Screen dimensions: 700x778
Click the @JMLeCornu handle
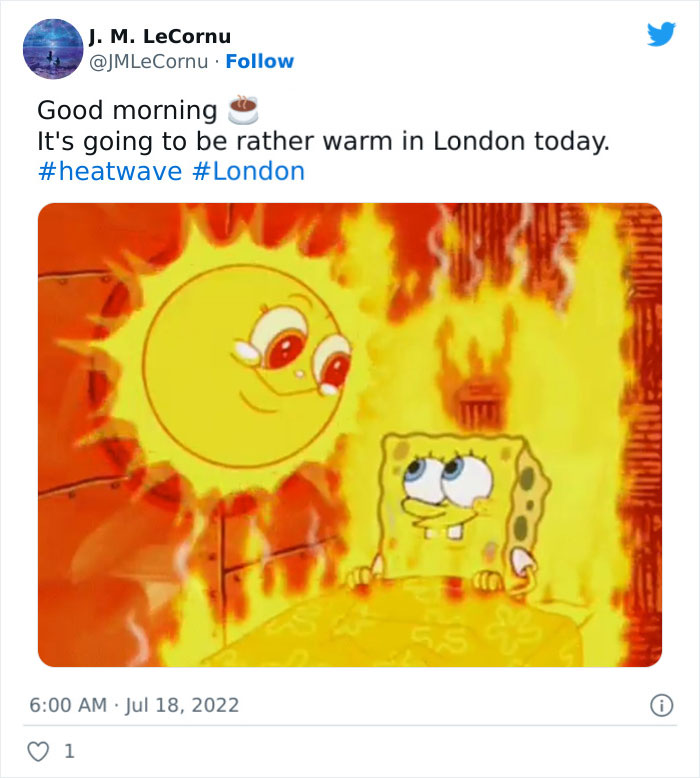(x=148, y=62)
